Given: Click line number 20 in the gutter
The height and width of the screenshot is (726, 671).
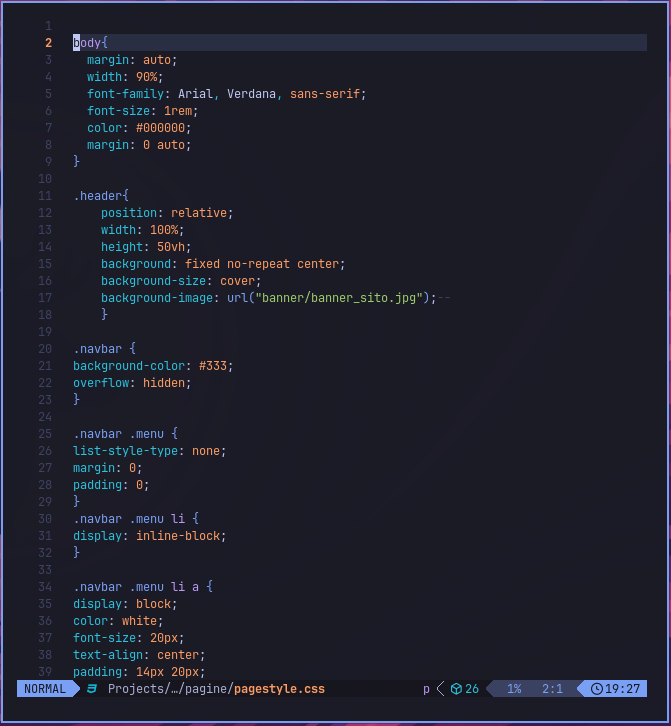Looking at the screenshot, I should [x=45, y=349].
